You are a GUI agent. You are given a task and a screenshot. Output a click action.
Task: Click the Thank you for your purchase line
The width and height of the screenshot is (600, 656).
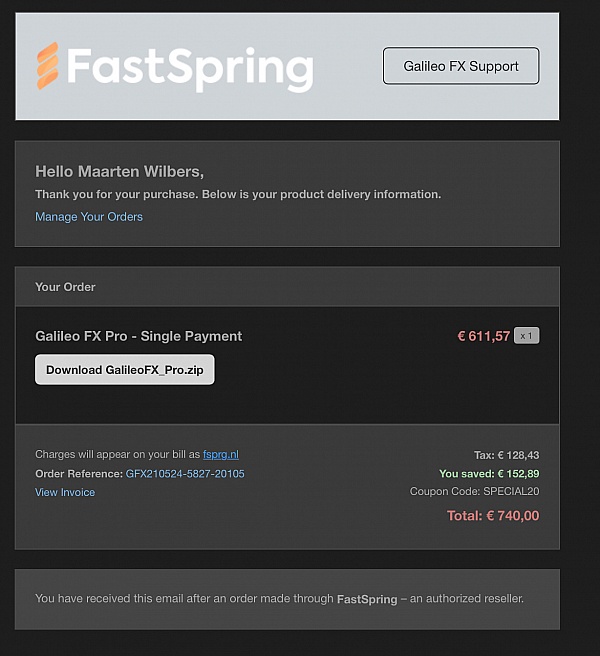238,194
